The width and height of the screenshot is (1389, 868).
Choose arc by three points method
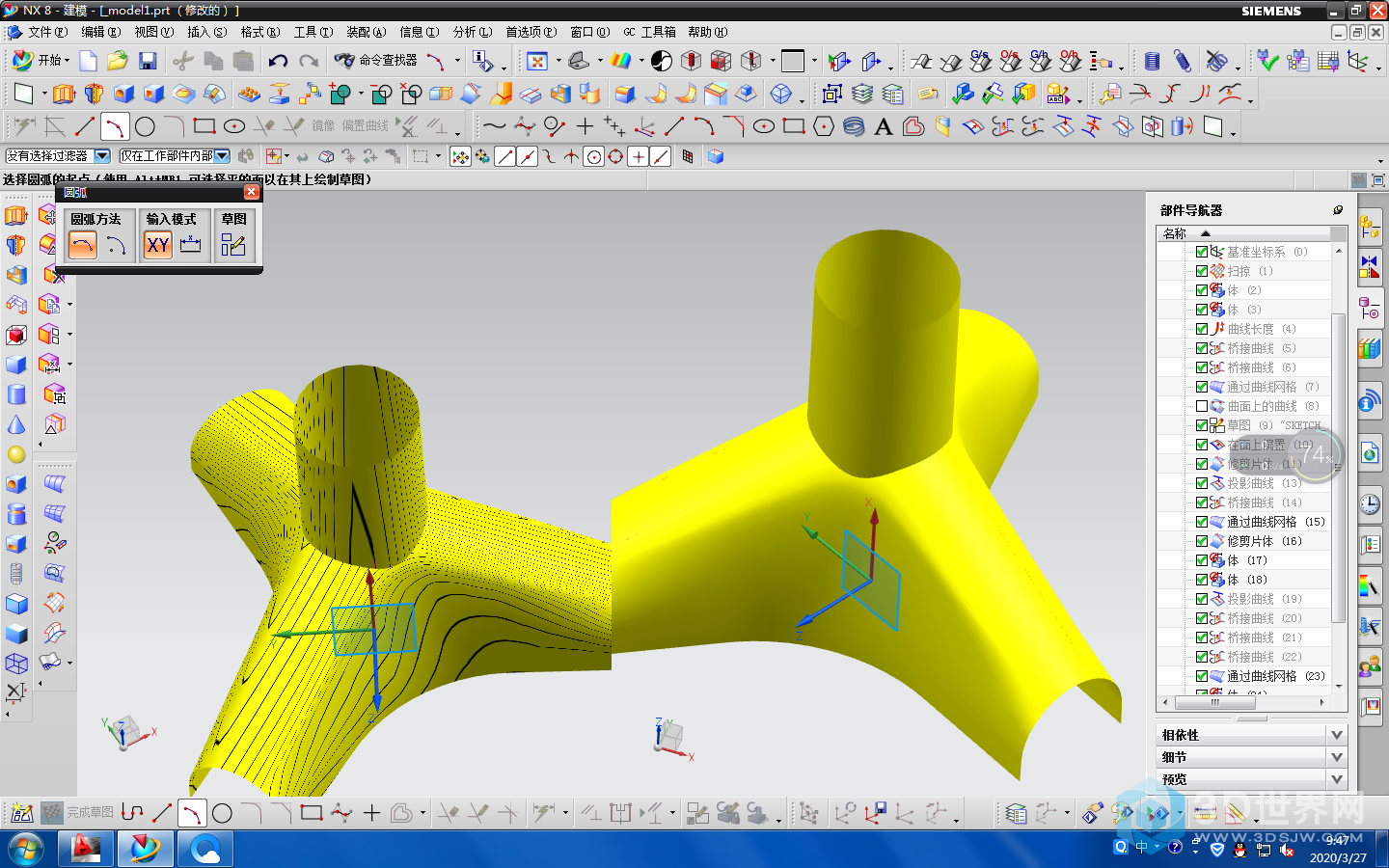(83, 245)
